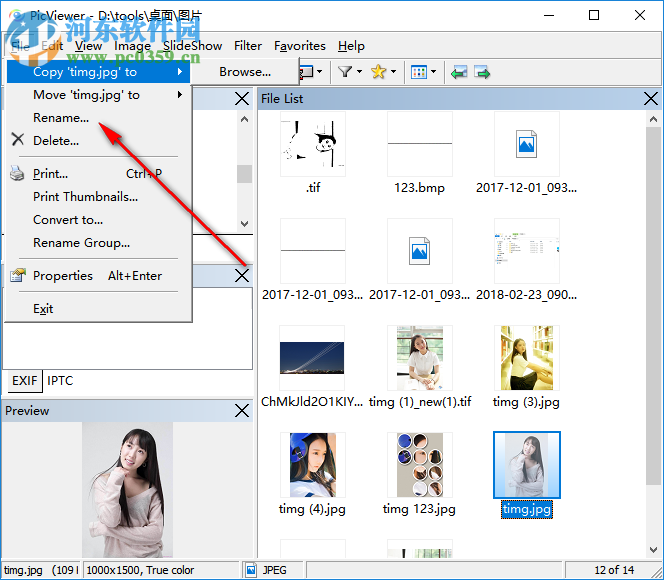Switch to the EXIF tab
664x580 pixels.
point(25,381)
